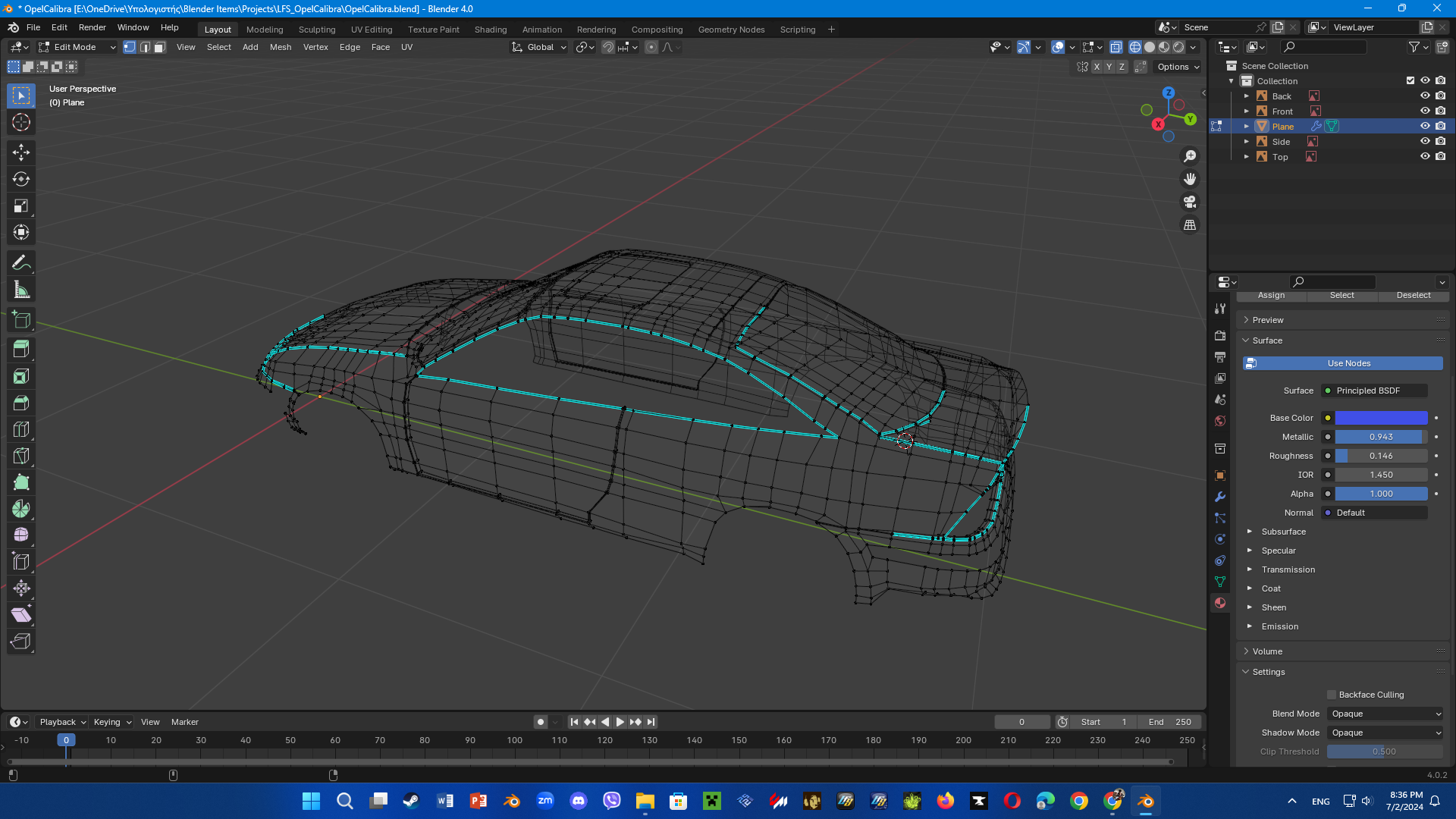Screen dimensions: 1456x819
Task: Click the Base Color blue swatch
Action: tap(1381, 418)
